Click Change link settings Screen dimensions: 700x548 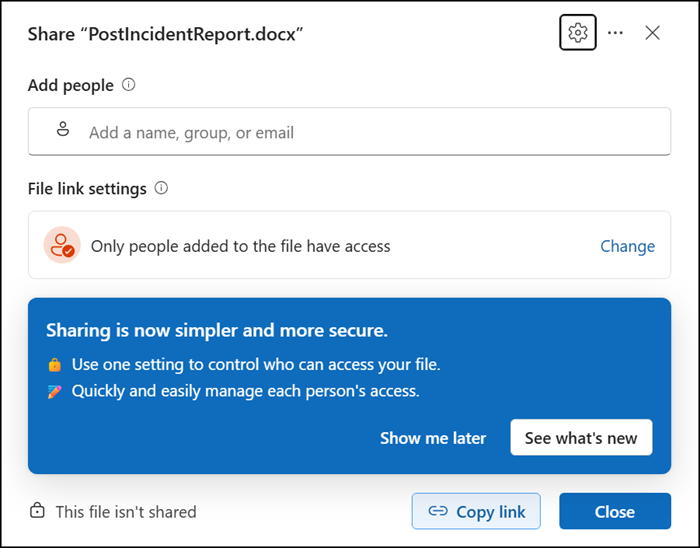[x=627, y=246]
